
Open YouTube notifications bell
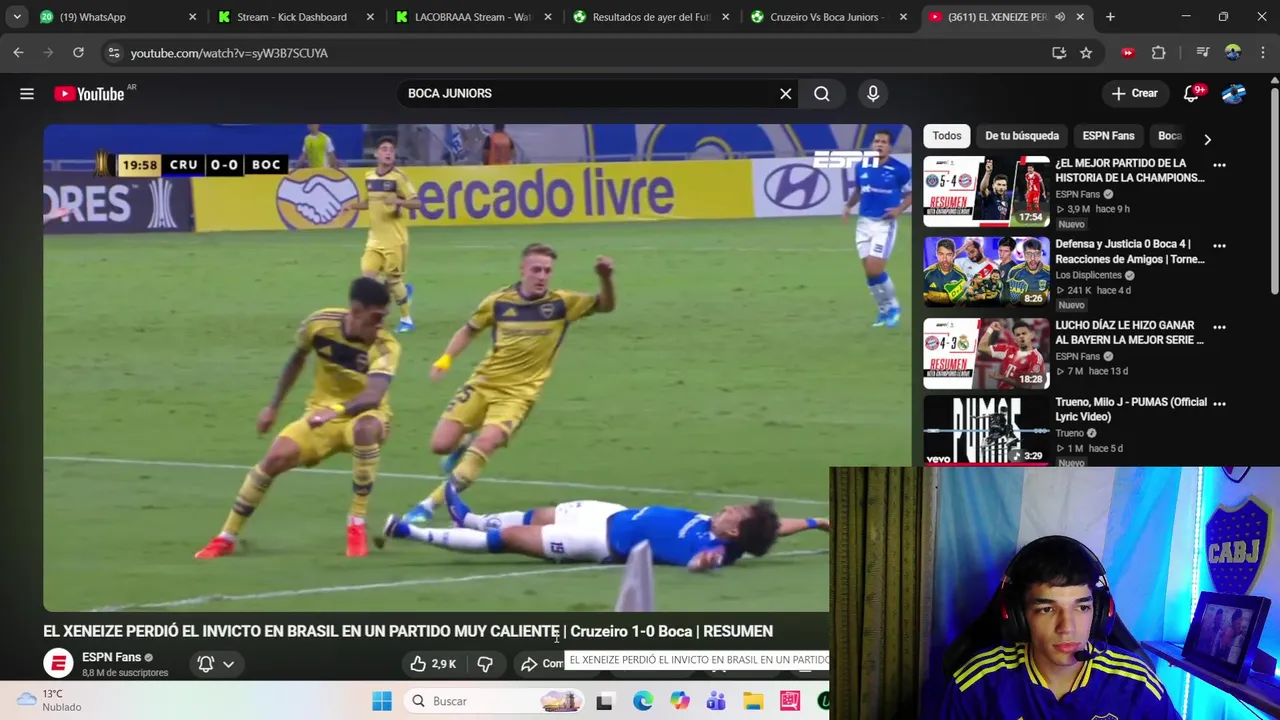click(1191, 94)
